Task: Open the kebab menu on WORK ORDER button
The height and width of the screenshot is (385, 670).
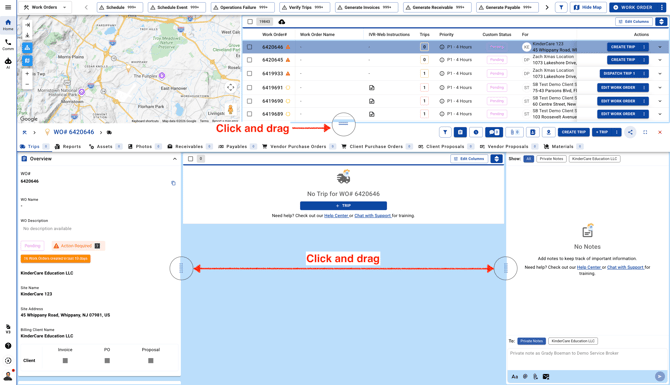Action: [661, 7]
